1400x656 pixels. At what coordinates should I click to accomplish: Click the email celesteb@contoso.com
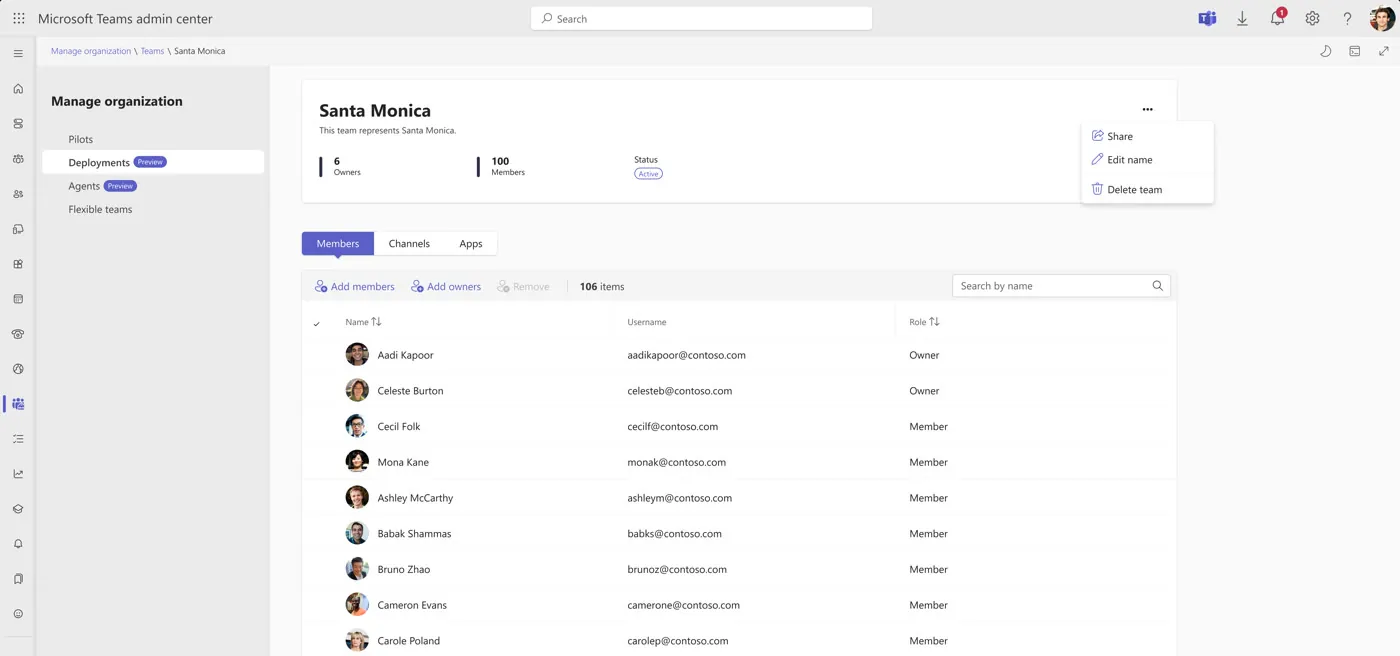(680, 391)
